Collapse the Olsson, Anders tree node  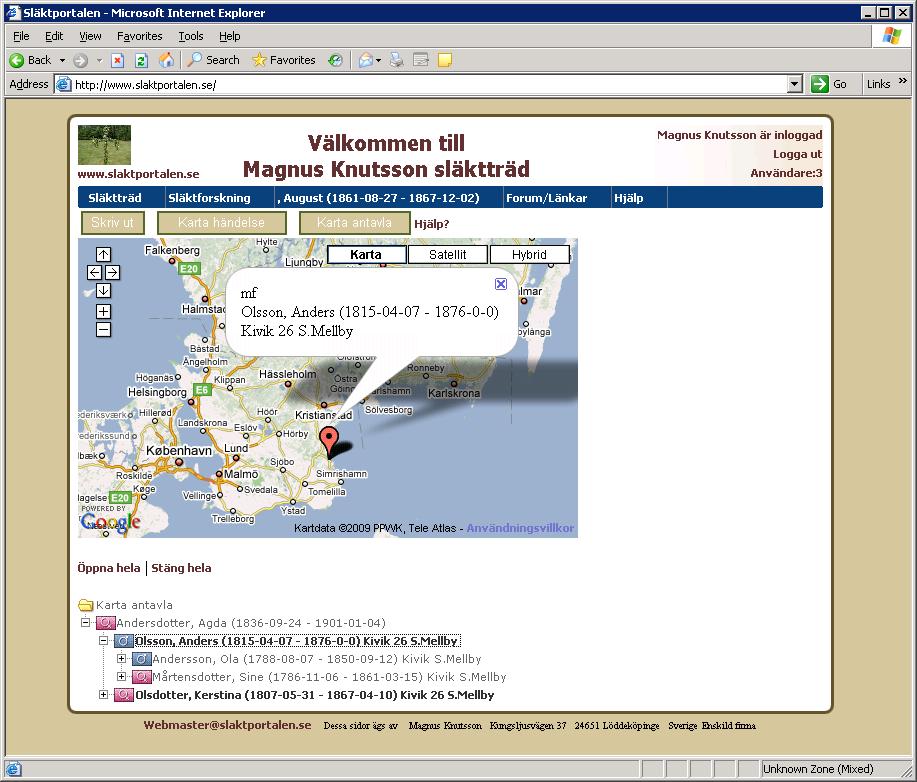point(104,640)
